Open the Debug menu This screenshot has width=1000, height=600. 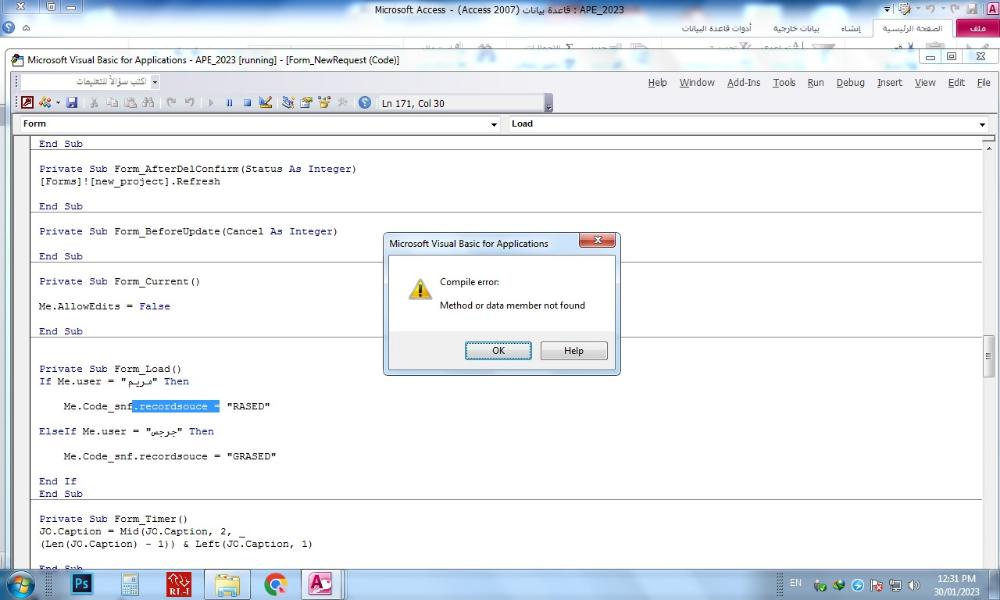(850, 82)
